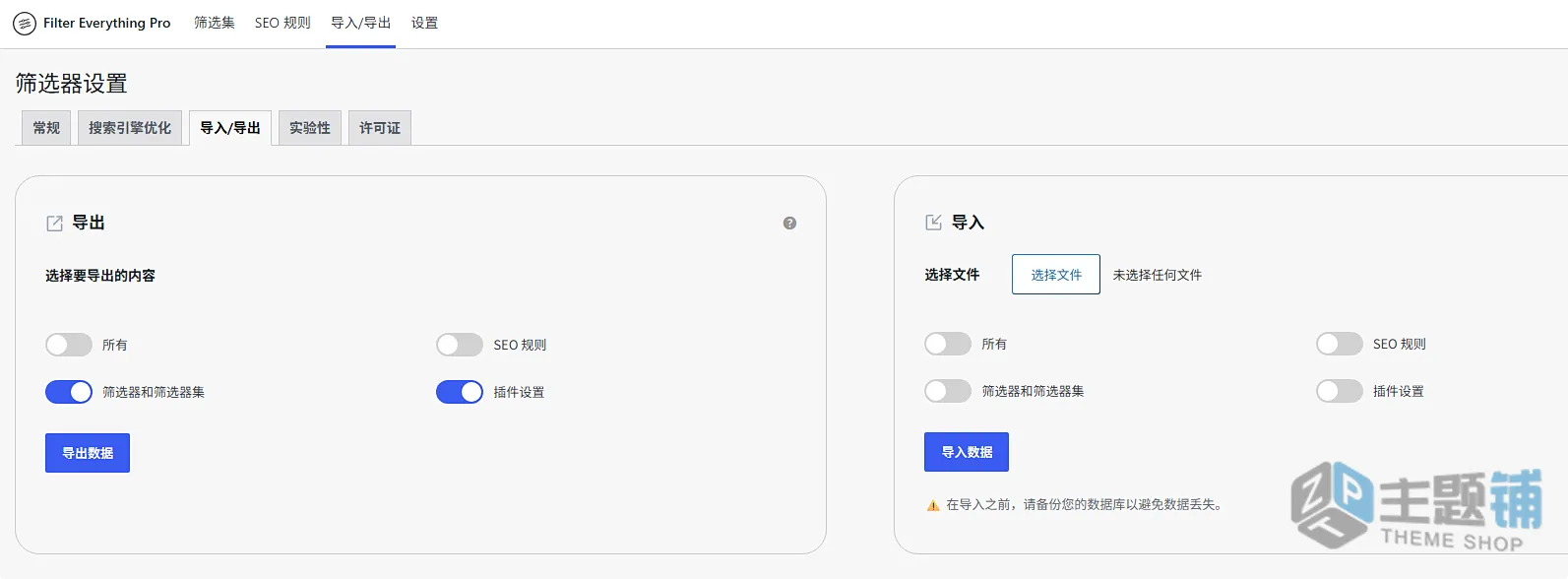
Task: Click the 导出数据 button
Action: click(x=88, y=453)
